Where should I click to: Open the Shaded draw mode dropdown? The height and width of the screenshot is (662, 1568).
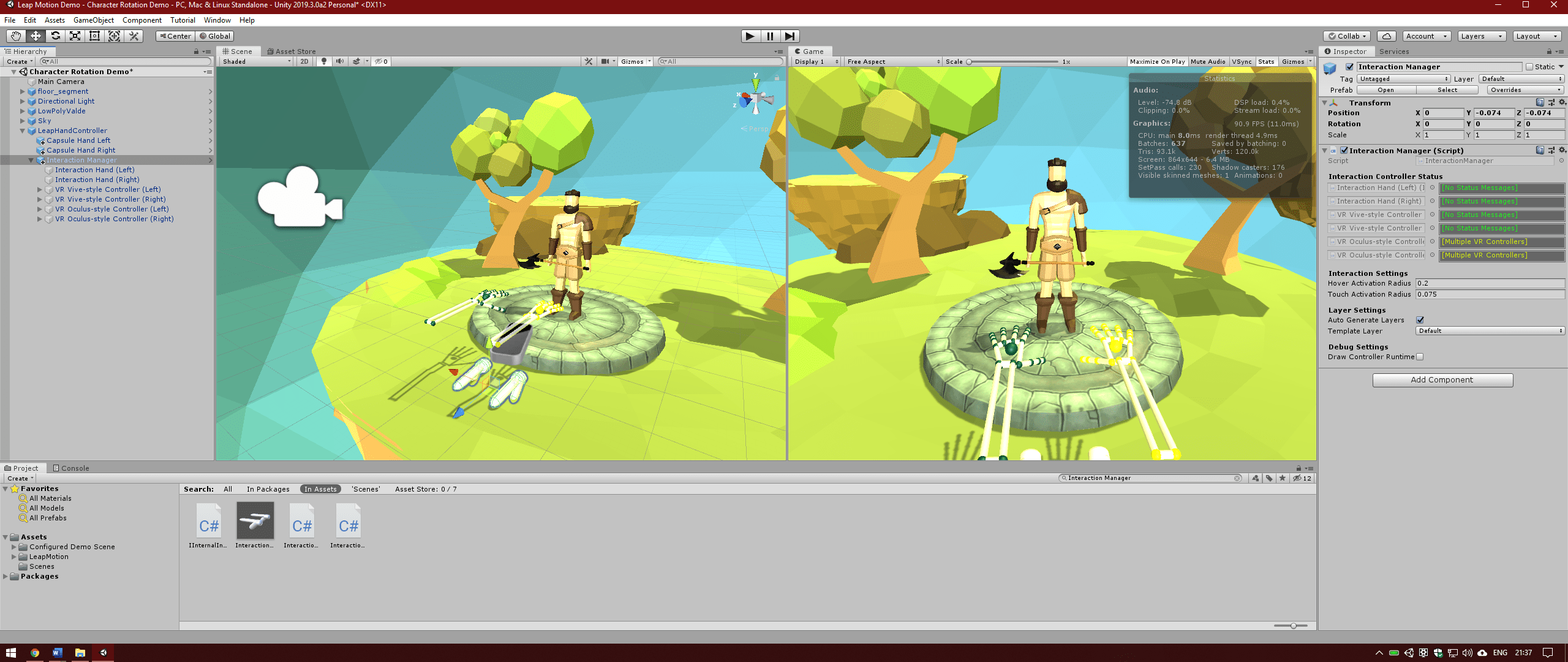pos(257,61)
